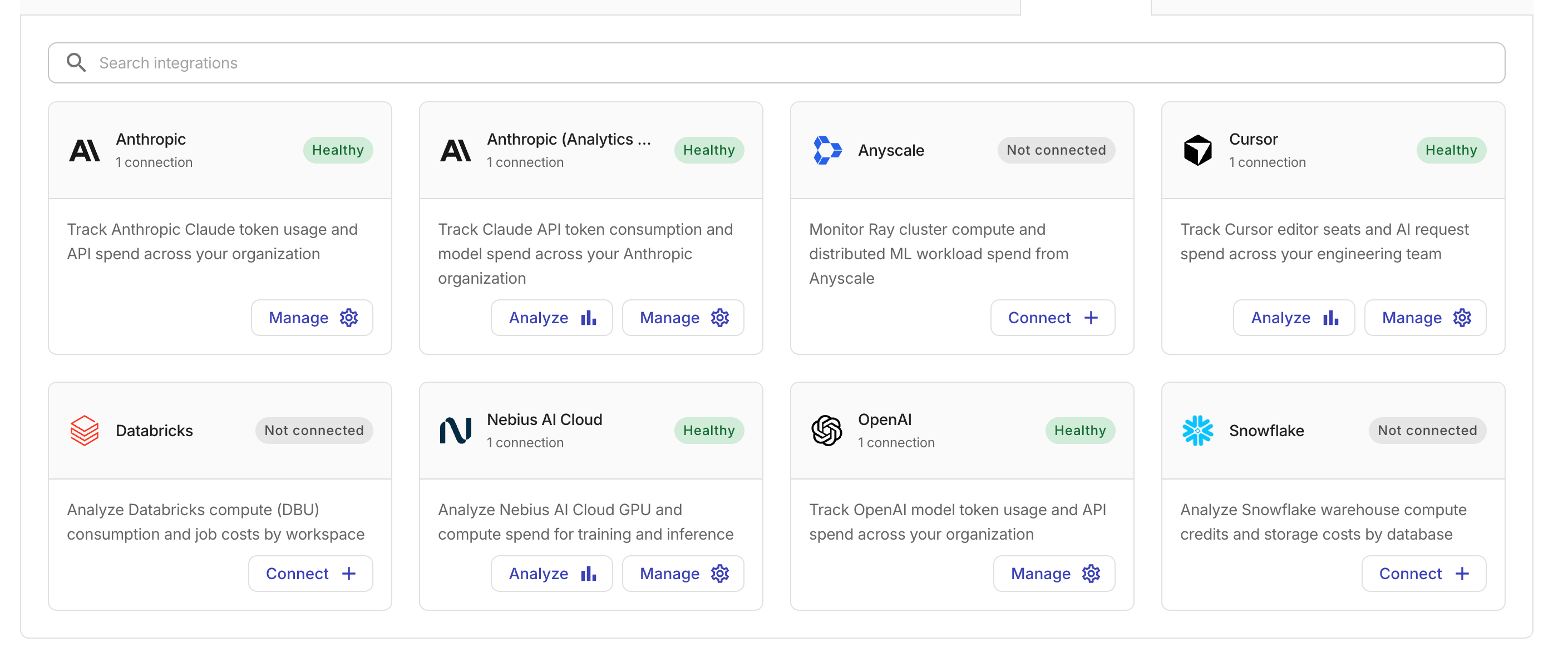Open Analyze for Nebius AI Cloud
This screenshot has height=652, width=1568.
[x=551, y=573]
